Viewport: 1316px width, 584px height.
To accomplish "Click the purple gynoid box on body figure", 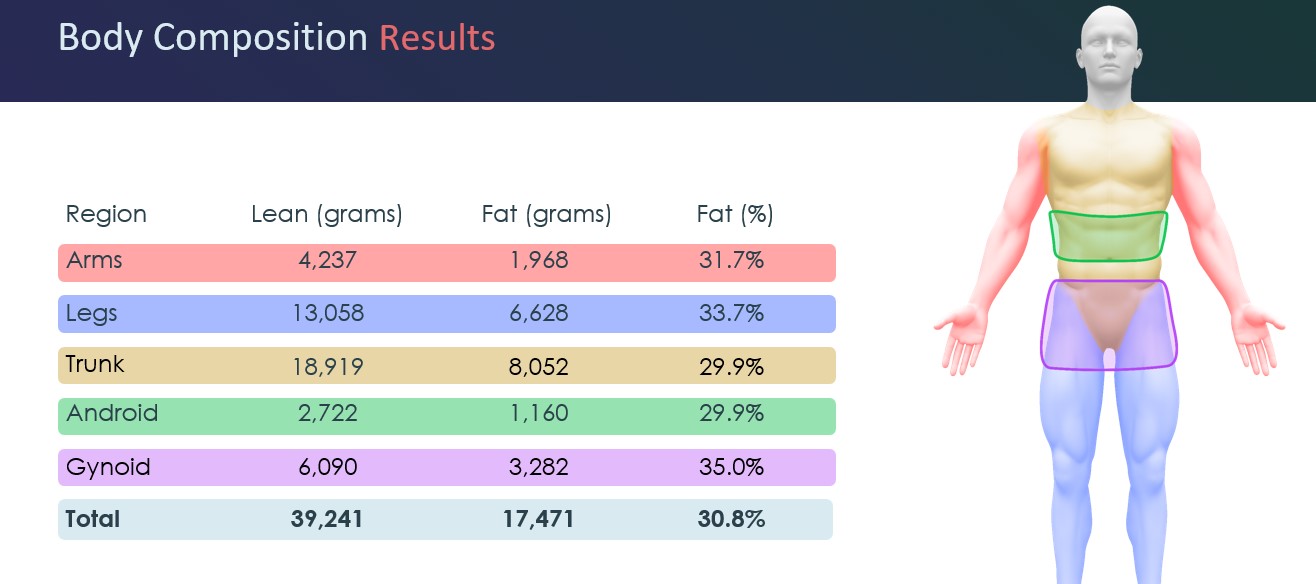I will (1108, 325).
